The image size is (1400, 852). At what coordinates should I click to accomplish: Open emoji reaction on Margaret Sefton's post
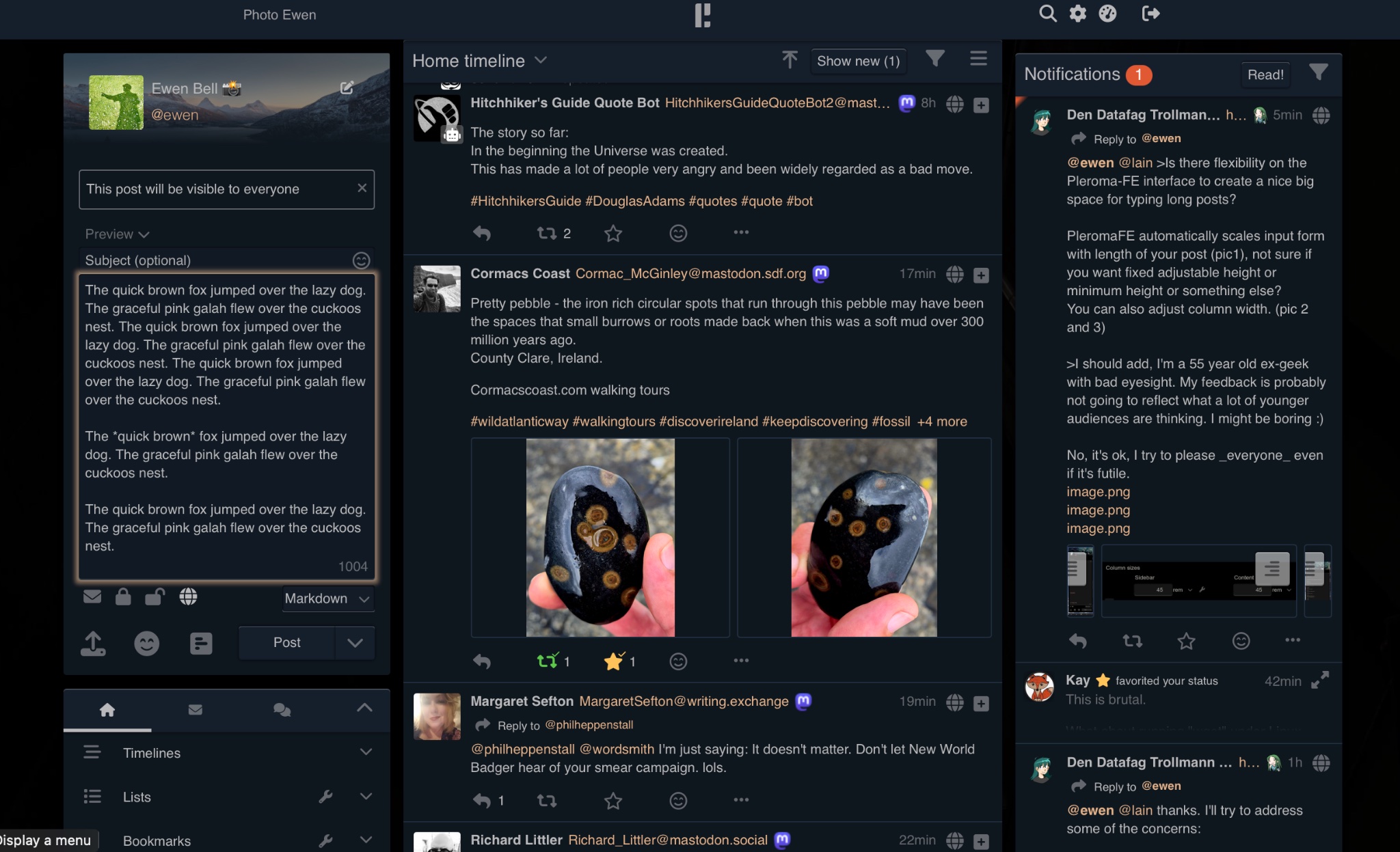(x=677, y=801)
